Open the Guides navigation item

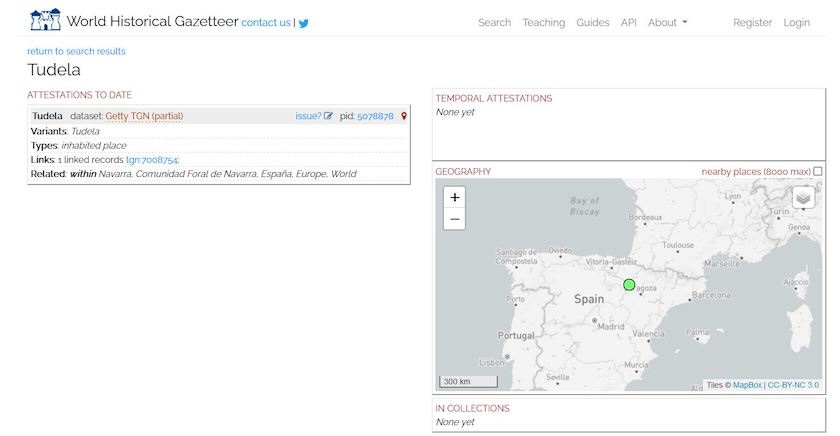[593, 22]
